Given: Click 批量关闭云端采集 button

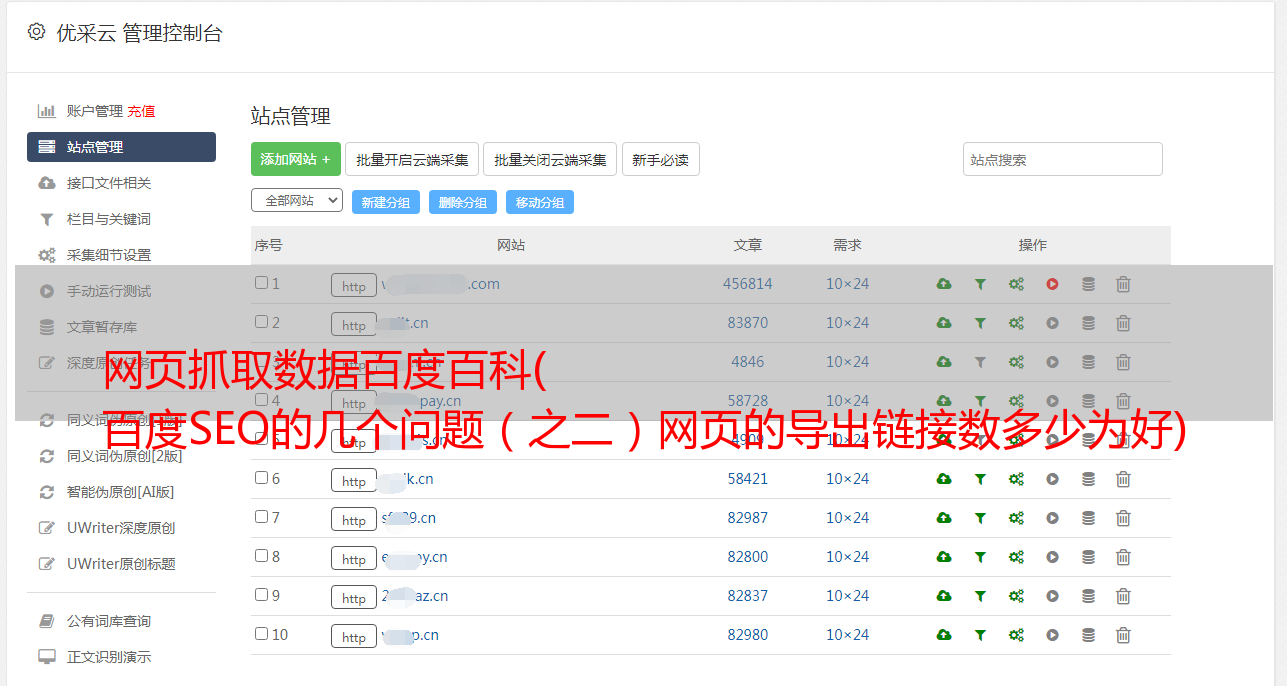Looking at the screenshot, I should [550, 159].
